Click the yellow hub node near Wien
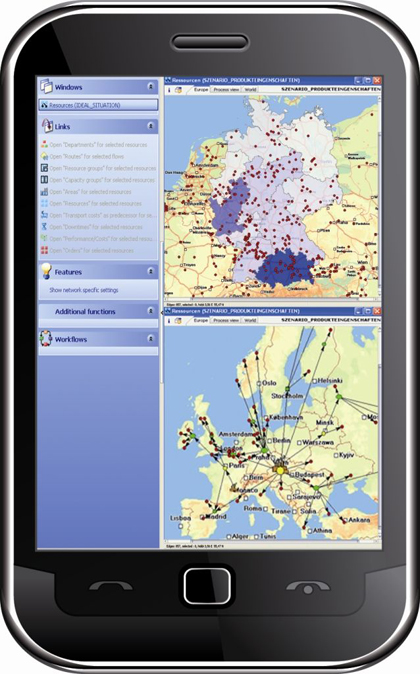 [x=280, y=471]
